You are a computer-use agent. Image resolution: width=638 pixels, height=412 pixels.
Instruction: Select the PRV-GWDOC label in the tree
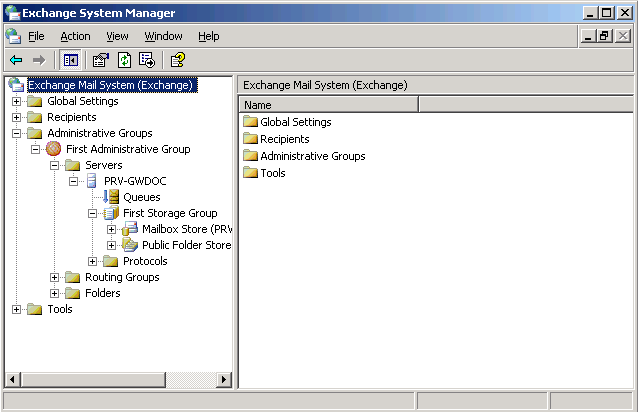point(135,181)
